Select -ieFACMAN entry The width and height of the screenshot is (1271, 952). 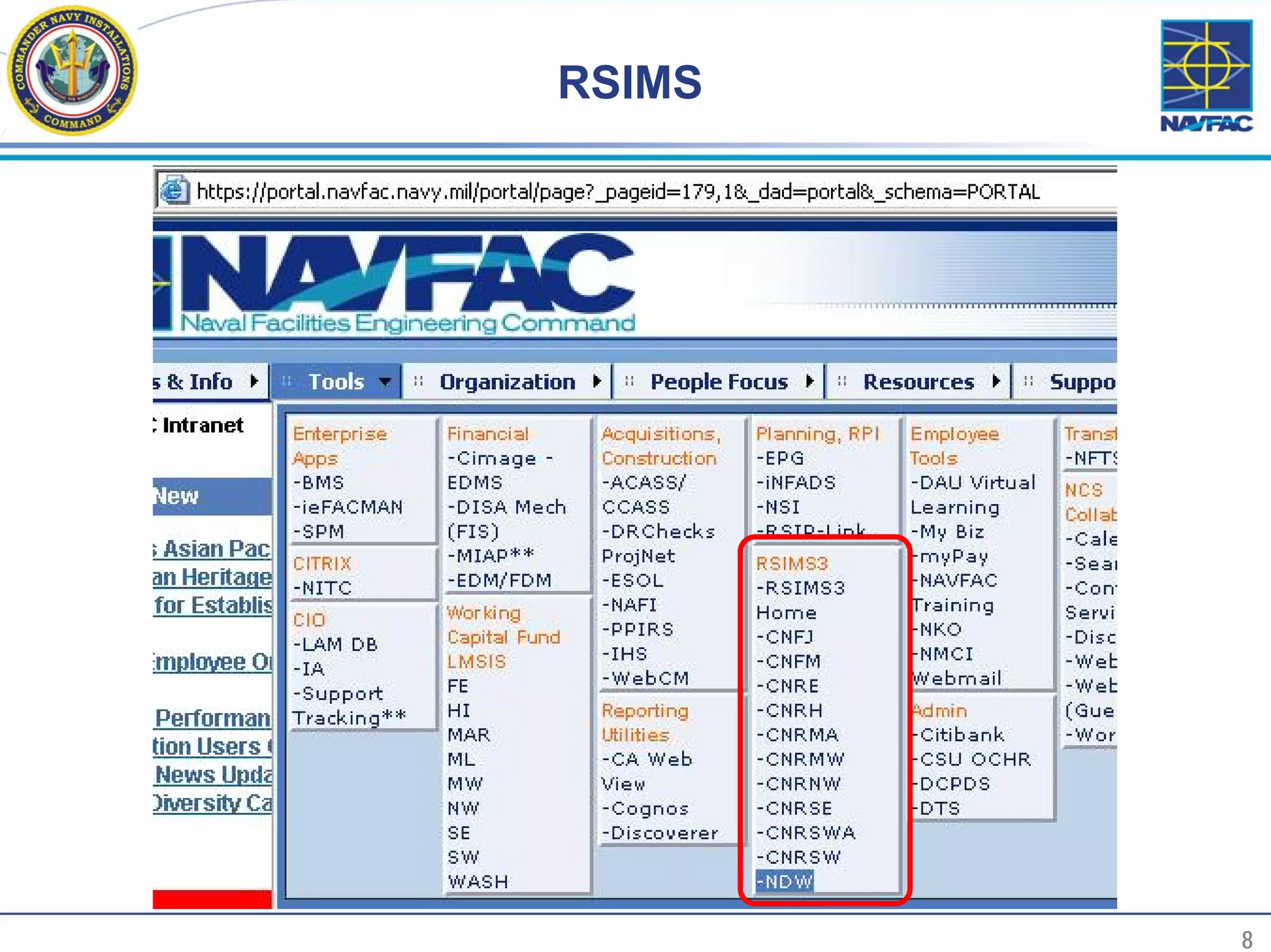click(348, 507)
